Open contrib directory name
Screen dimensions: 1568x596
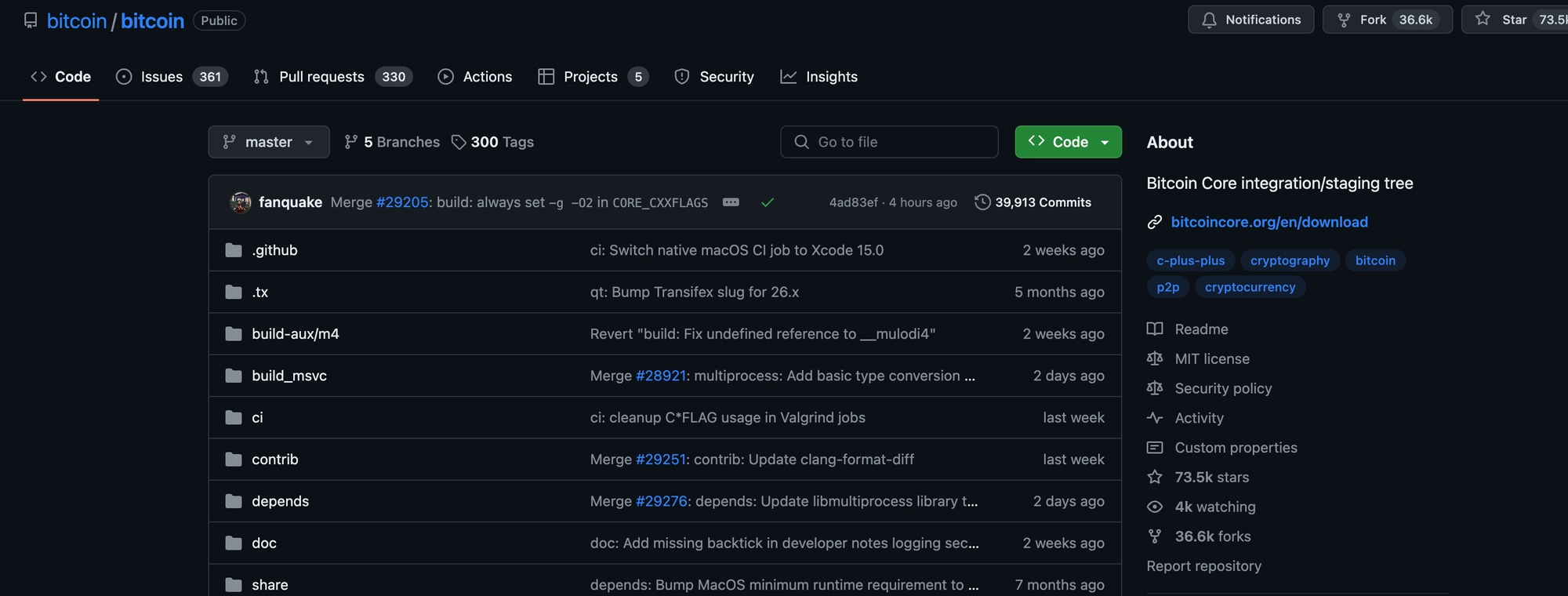[x=275, y=460]
